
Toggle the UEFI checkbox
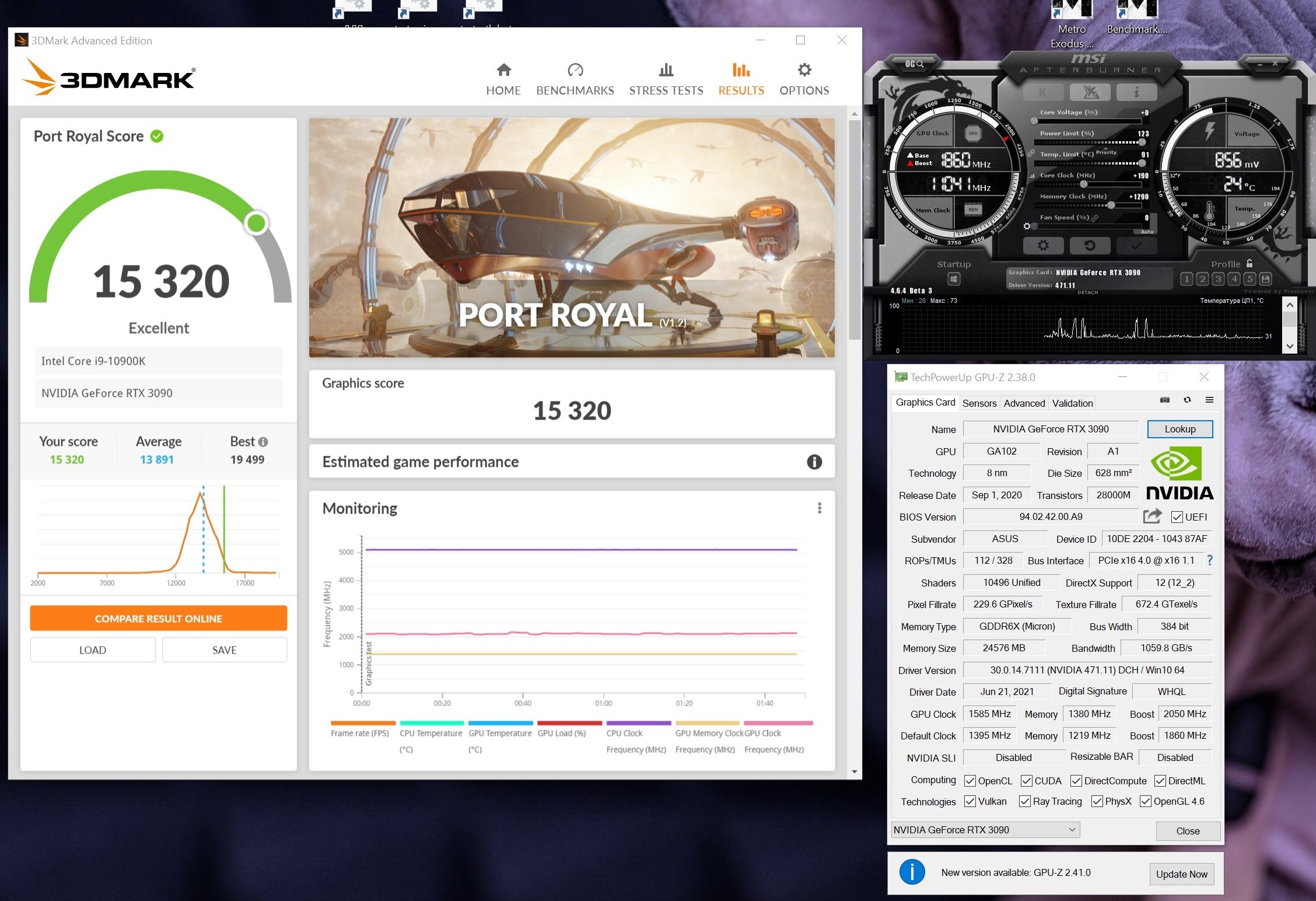(x=1177, y=518)
